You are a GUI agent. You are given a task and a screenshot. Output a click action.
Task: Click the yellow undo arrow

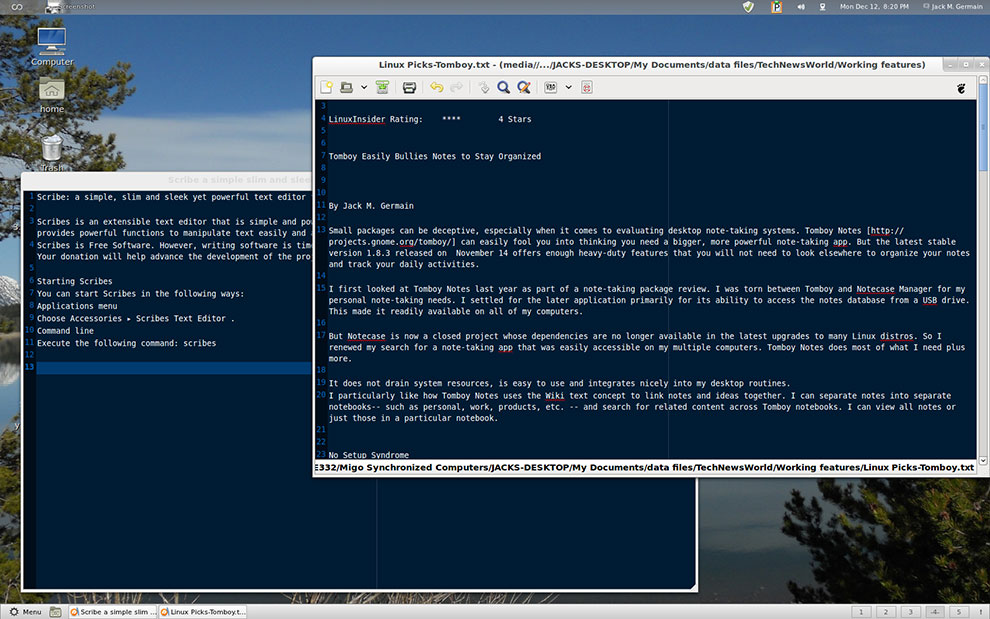click(436, 87)
